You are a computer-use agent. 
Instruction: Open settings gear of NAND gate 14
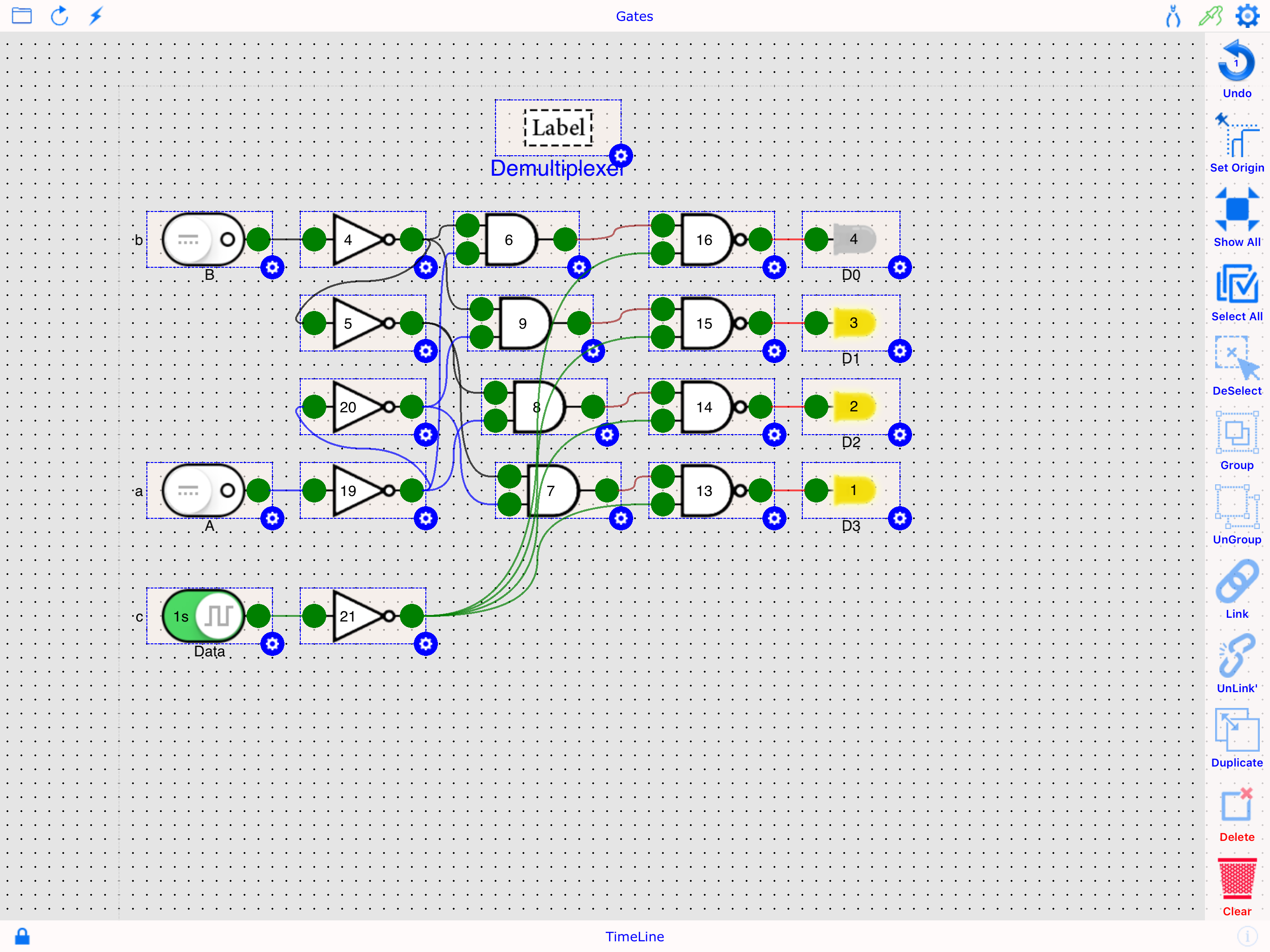coord(774,435)
